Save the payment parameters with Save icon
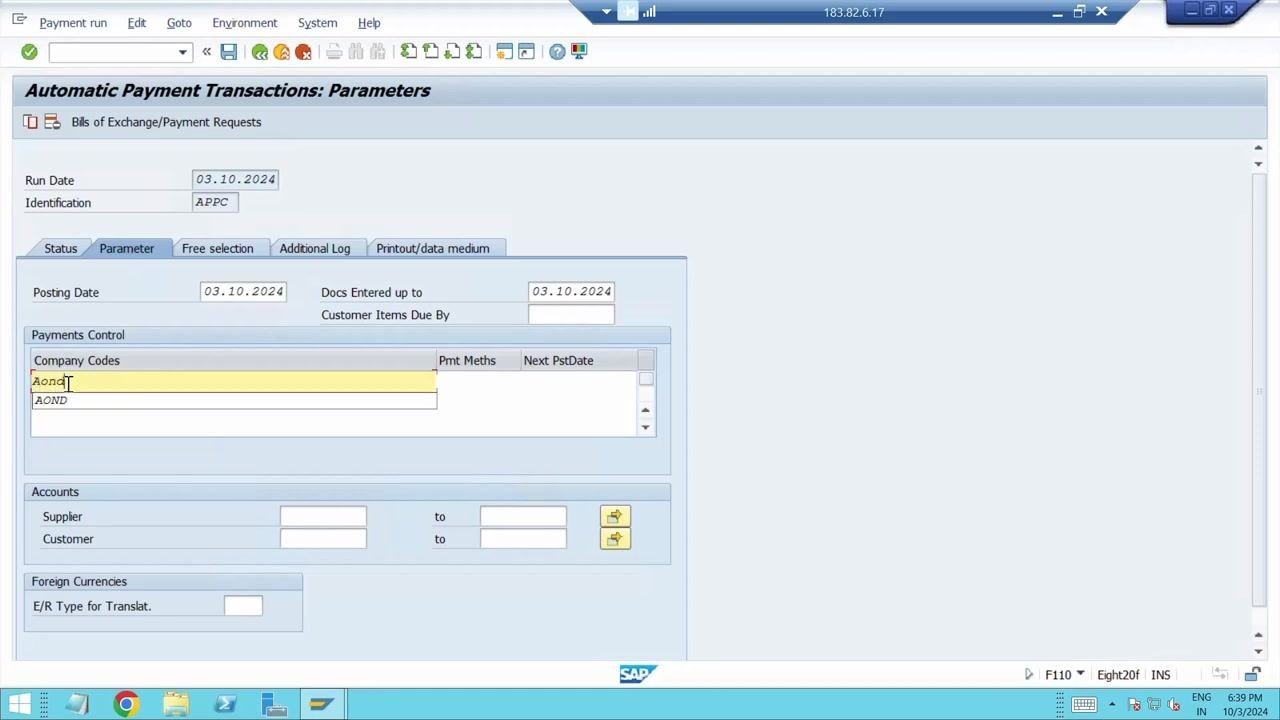This screenshot has width=1280, height=720. click(x=229, y=51)
